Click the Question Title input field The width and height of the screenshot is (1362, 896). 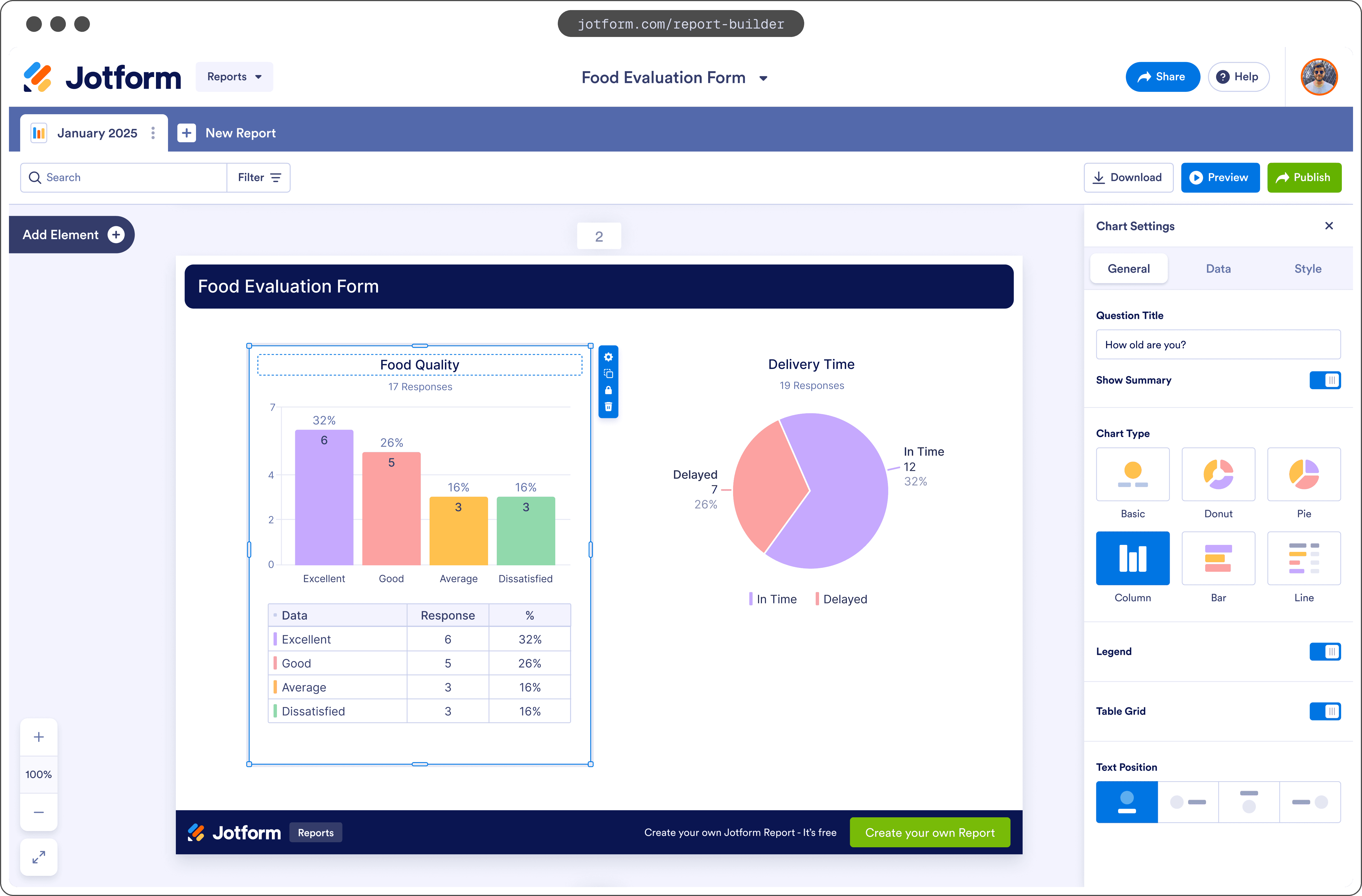[x=1218, y=344]
